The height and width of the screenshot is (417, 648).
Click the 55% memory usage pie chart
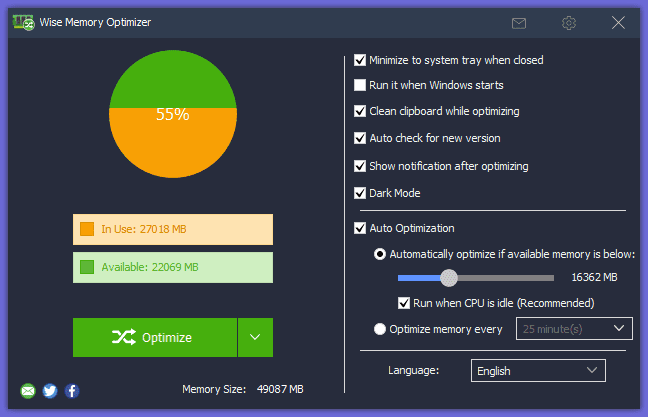(x=173, y=114)
